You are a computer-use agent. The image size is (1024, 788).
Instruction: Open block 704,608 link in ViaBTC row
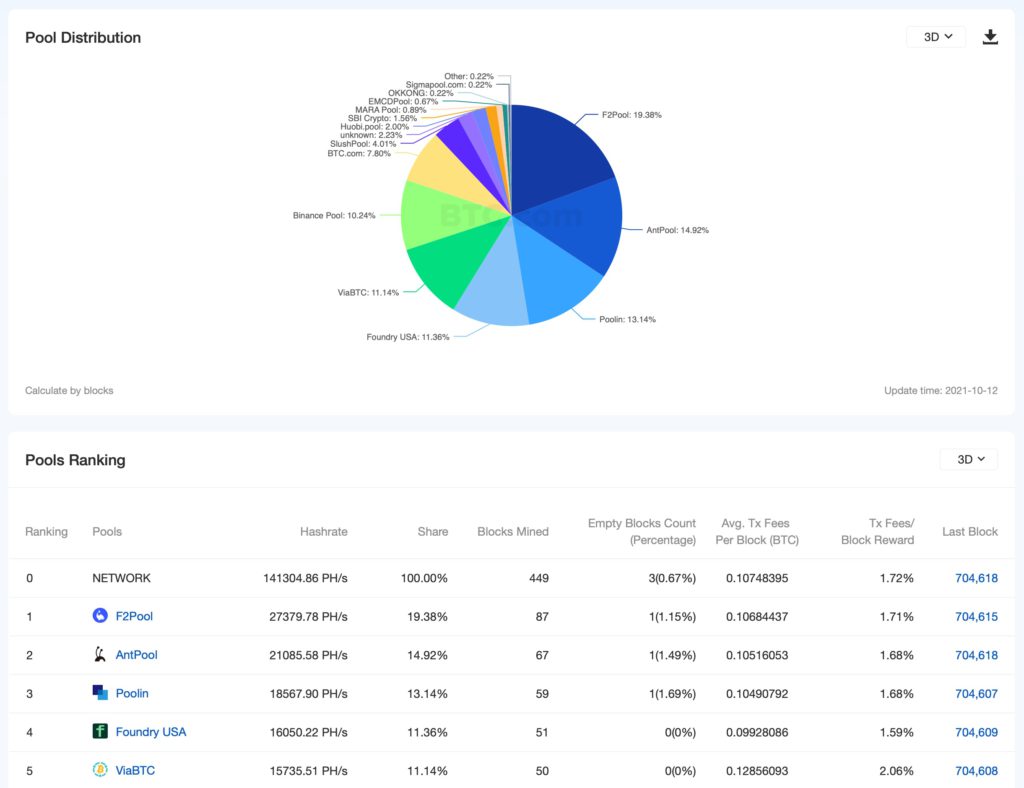(x=976, y=771)
